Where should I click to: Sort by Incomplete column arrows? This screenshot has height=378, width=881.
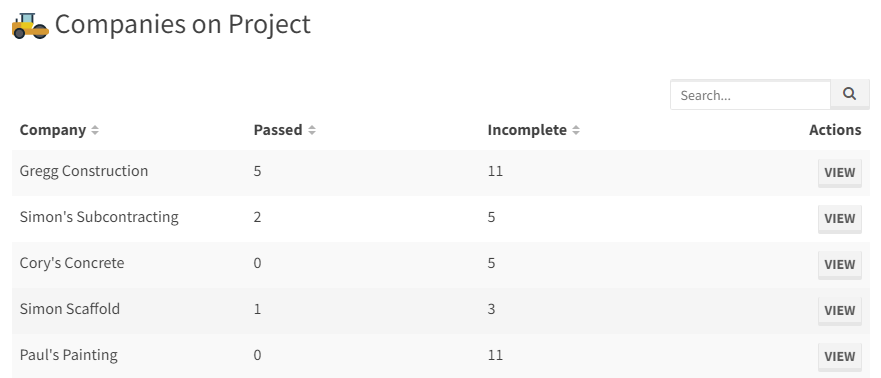[x=576, y=130]
